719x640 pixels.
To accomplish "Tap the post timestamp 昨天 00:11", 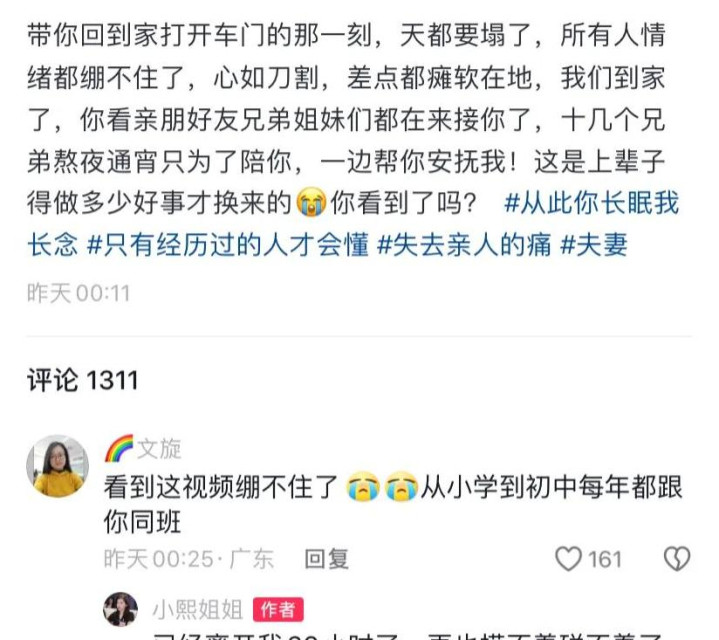I will pyautogui.click(x=79, y=293).
